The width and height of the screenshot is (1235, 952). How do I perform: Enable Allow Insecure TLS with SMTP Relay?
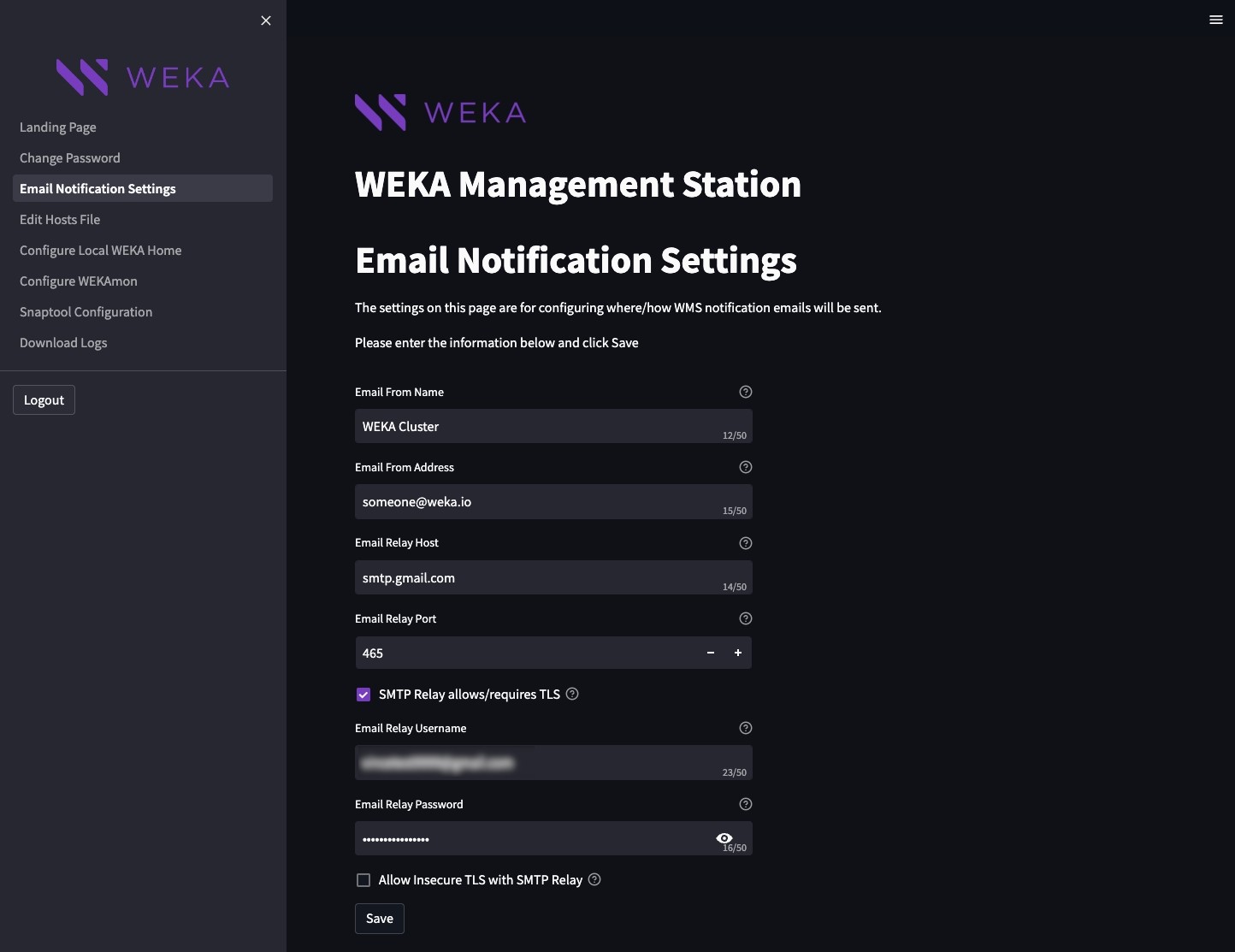coord(363,880)
